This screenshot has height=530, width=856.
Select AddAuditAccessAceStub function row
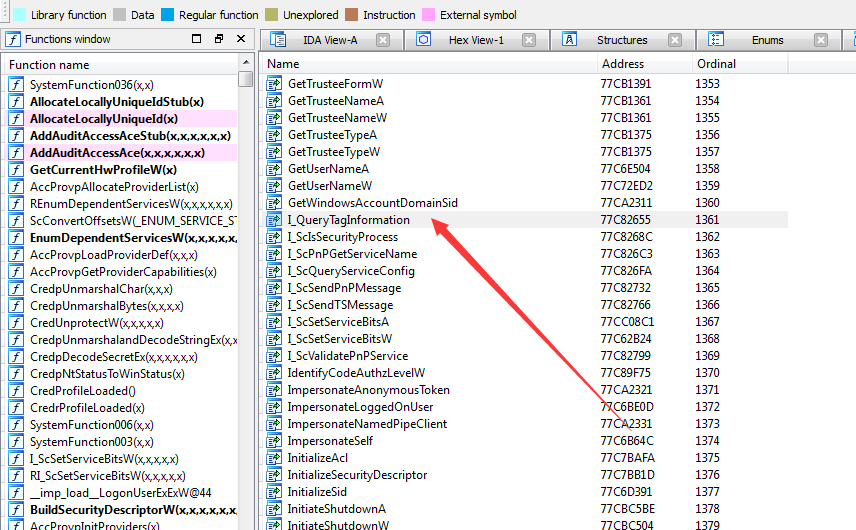130,136
